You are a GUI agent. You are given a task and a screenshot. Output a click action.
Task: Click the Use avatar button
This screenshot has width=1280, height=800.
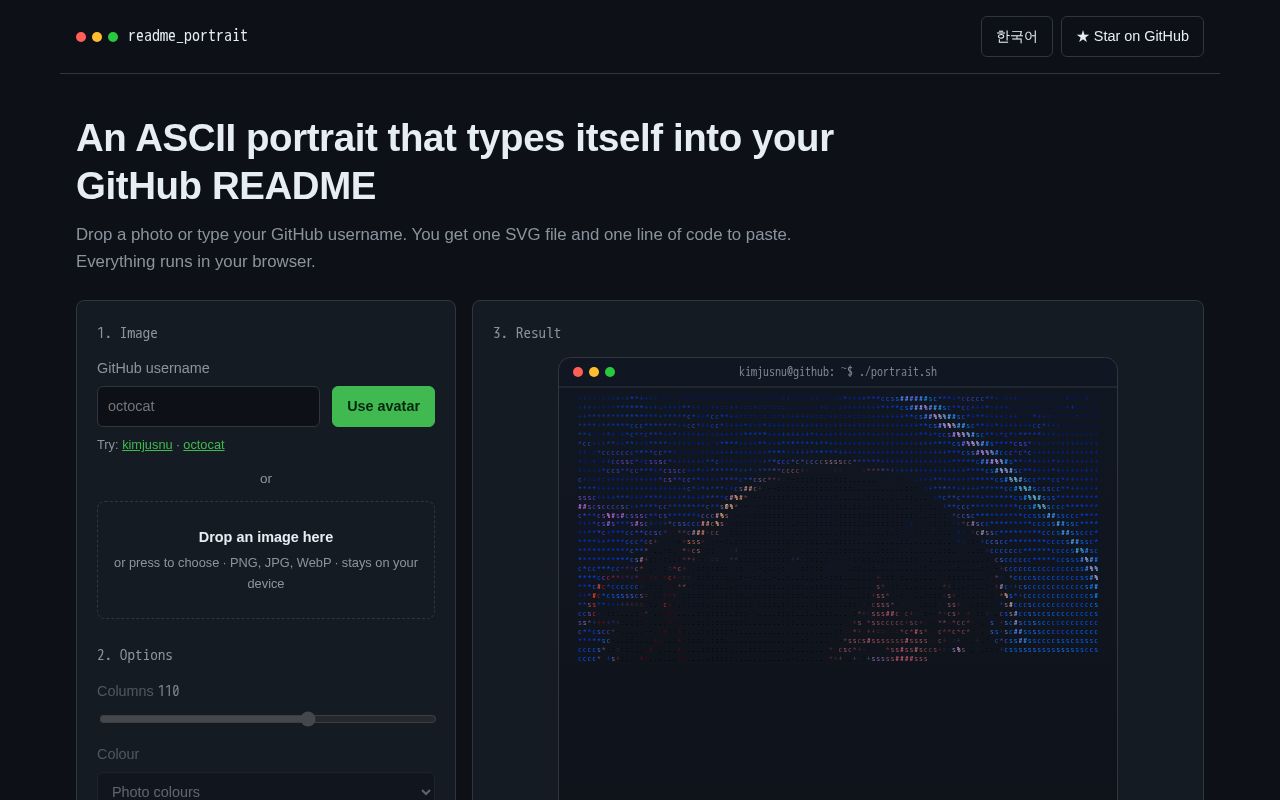coord(383,406)
